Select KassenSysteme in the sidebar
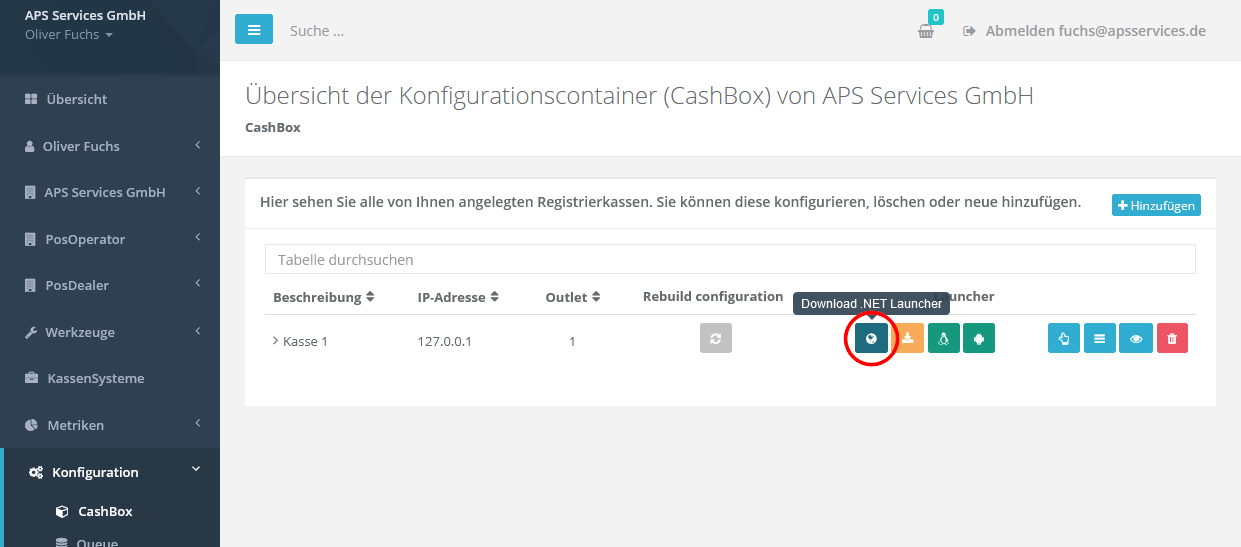Screen dimensions: 1241x547 coord(95,378)
